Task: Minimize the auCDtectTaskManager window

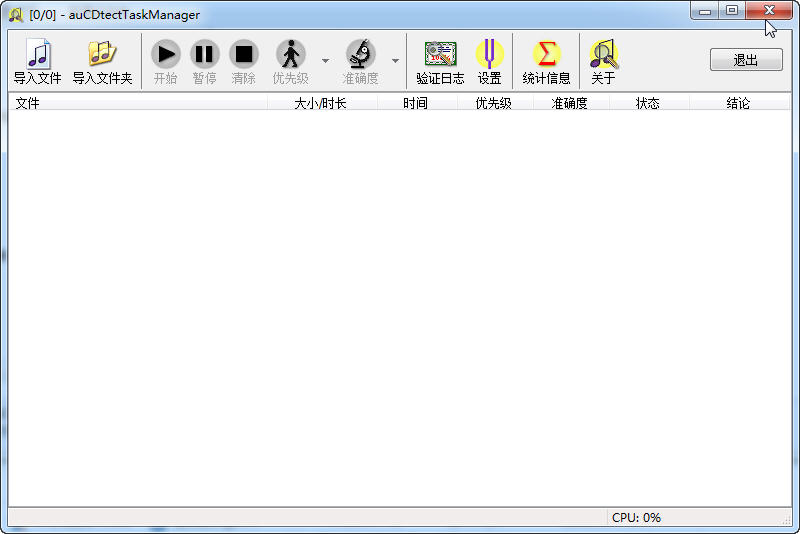Action: click(x=705, y=11)
